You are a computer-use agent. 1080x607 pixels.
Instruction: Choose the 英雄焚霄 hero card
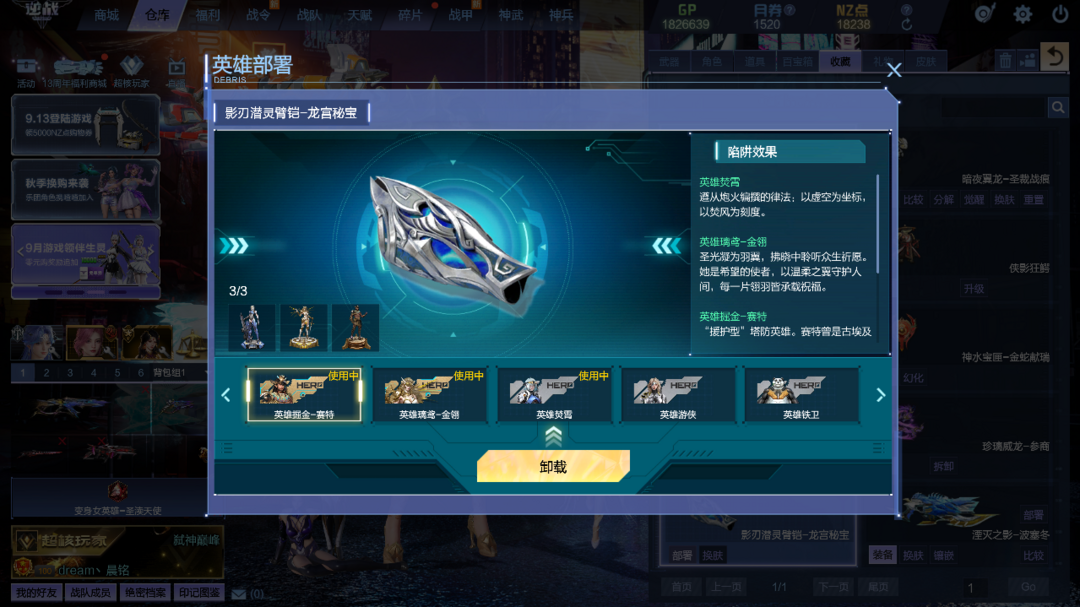click(x=554, y=394)
